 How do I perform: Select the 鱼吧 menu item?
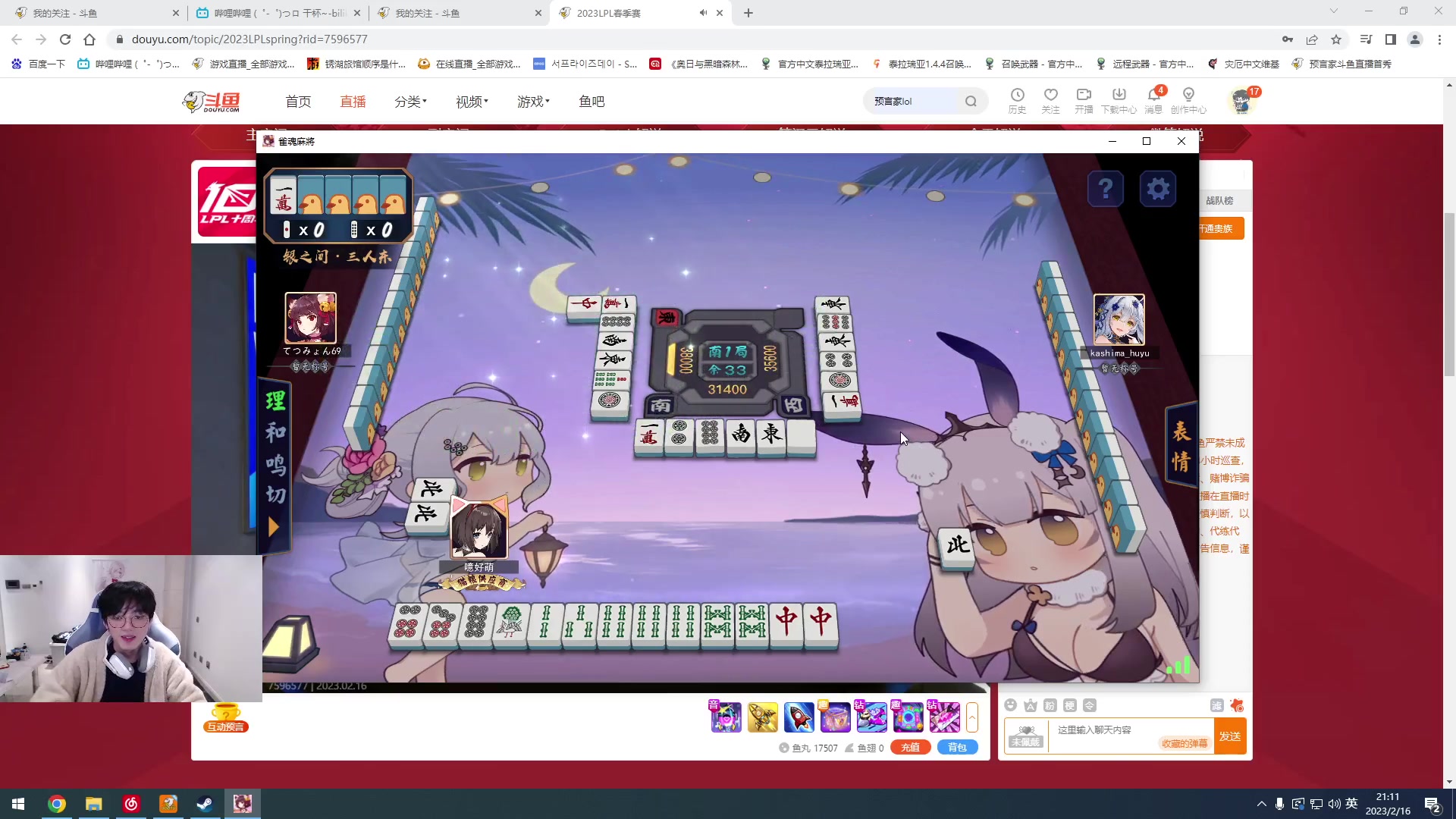[592, 101]
